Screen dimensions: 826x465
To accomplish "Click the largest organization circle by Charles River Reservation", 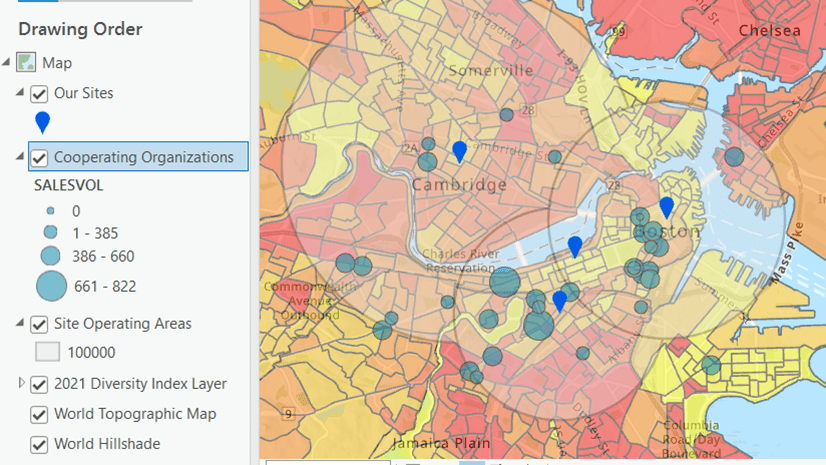I will click(505, 282).
